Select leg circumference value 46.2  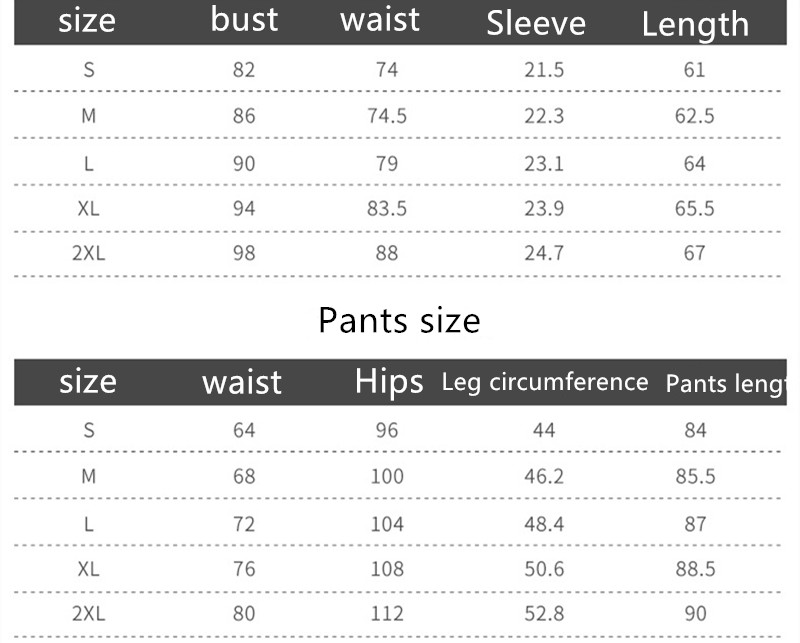[544, 476]
